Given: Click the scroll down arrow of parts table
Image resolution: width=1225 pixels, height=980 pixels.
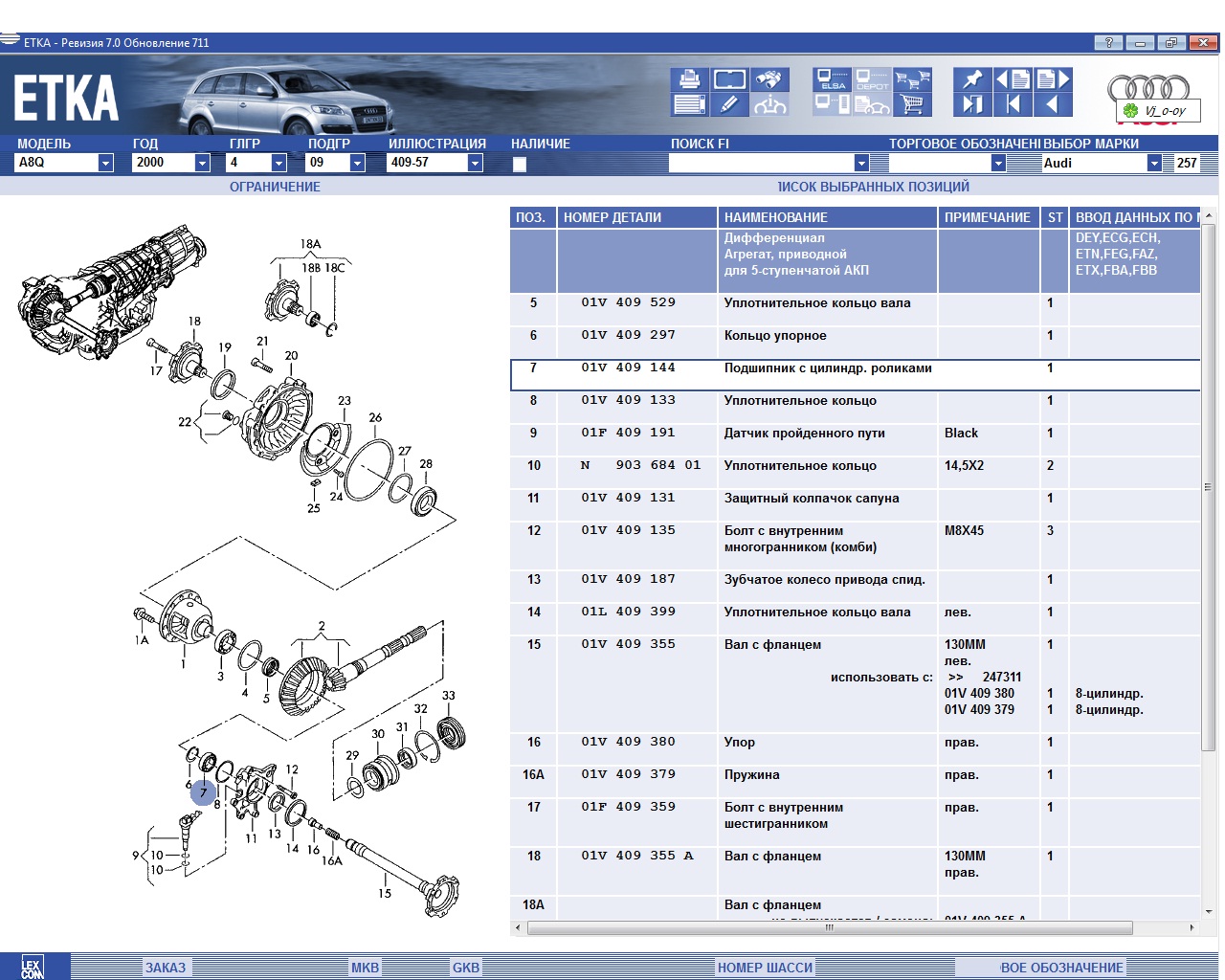Looking at the screenshot, I should 1209,912.
